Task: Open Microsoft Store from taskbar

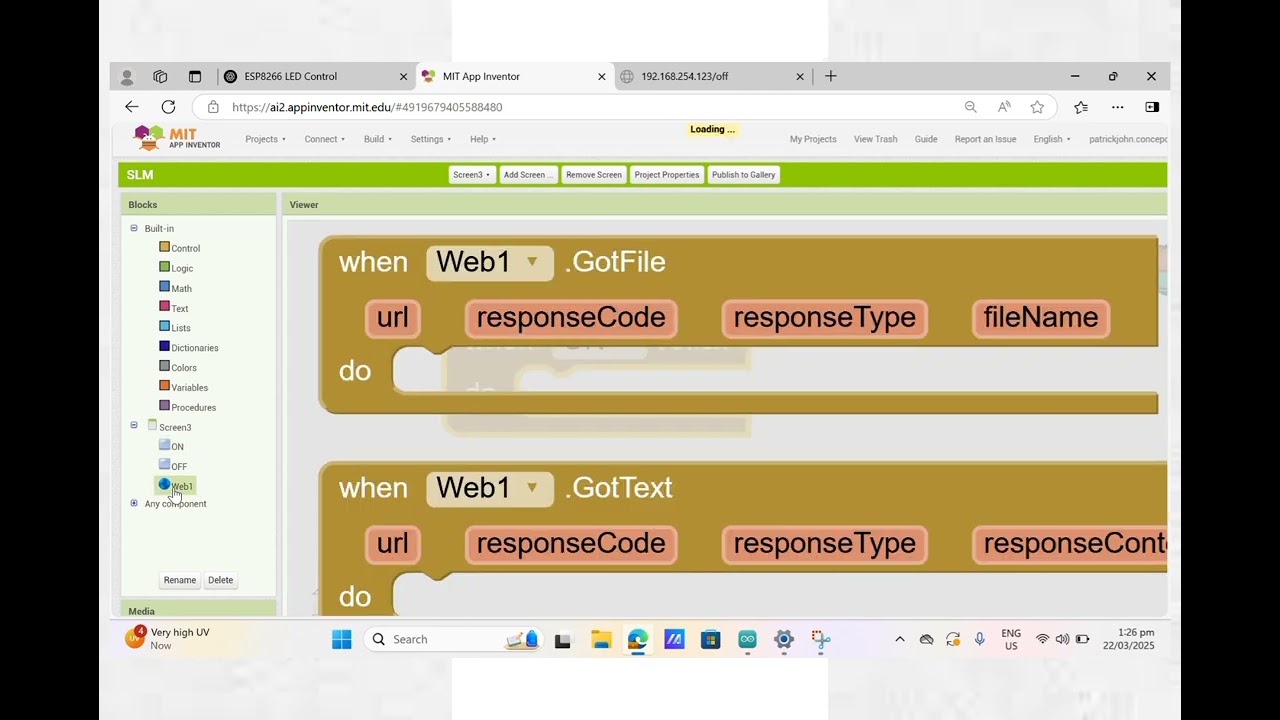Action: (x=711, y=639)
